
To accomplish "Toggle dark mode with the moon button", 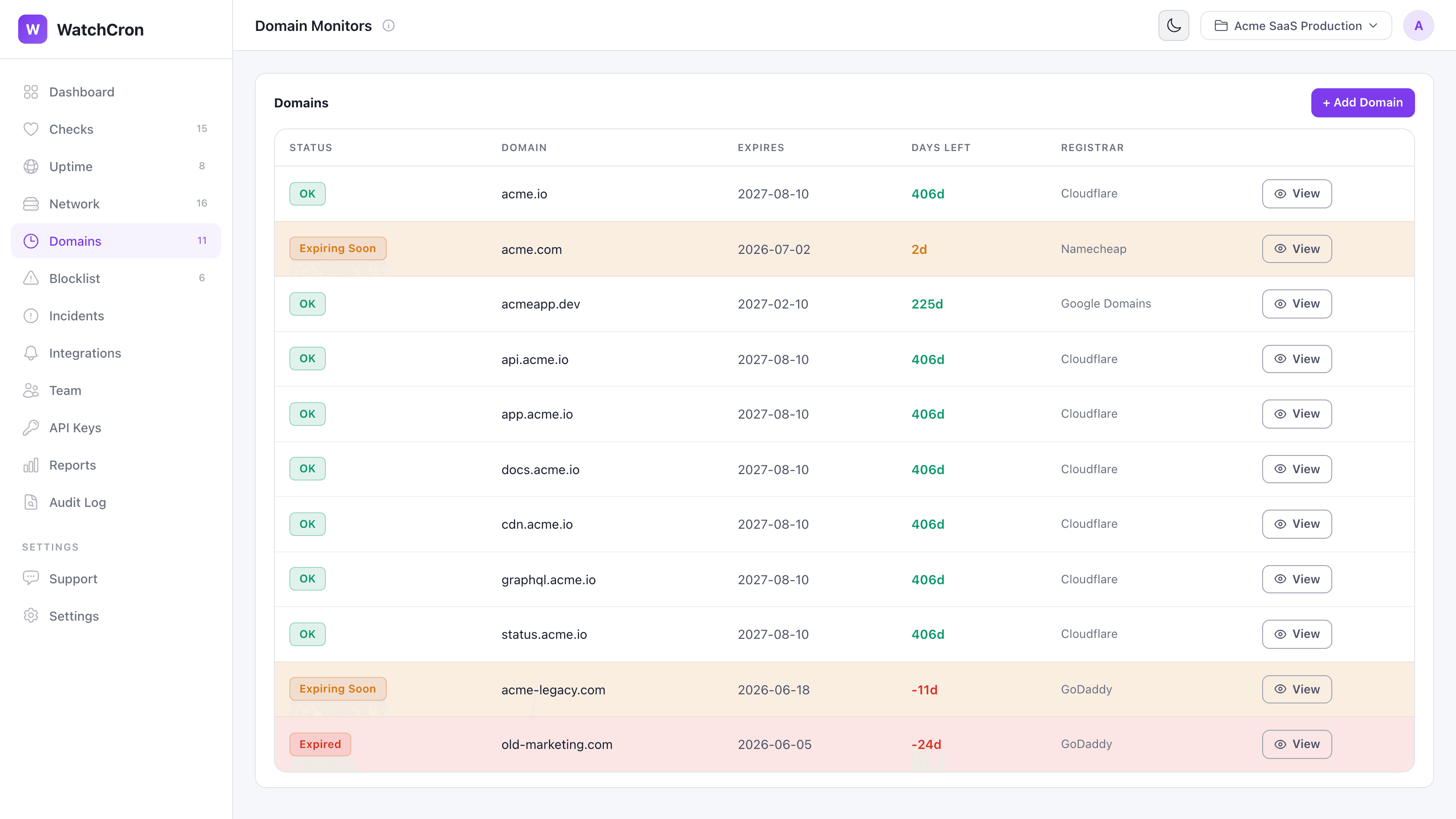I will pyautogui.click(x=1173, y=26).
